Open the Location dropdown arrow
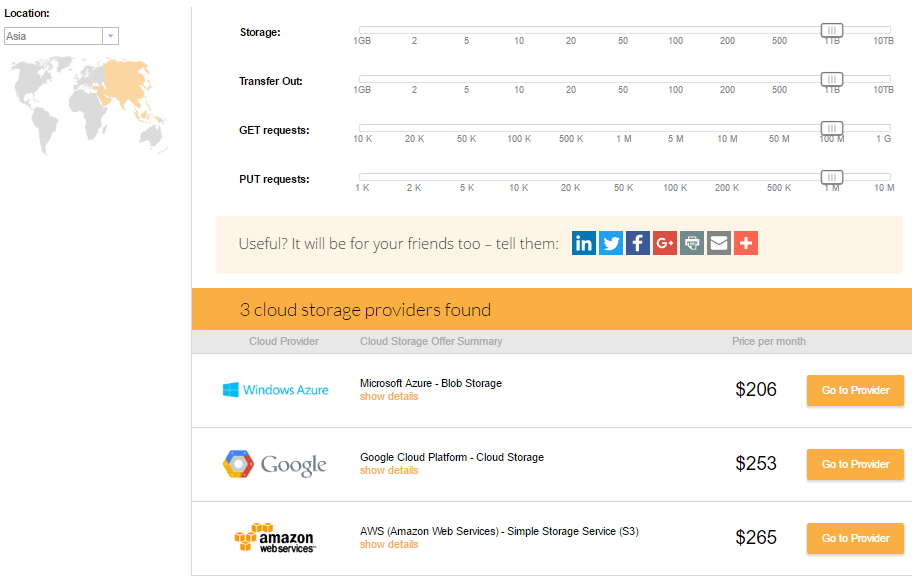The width and height of the screenshot is (912, 578). point(111,36)
